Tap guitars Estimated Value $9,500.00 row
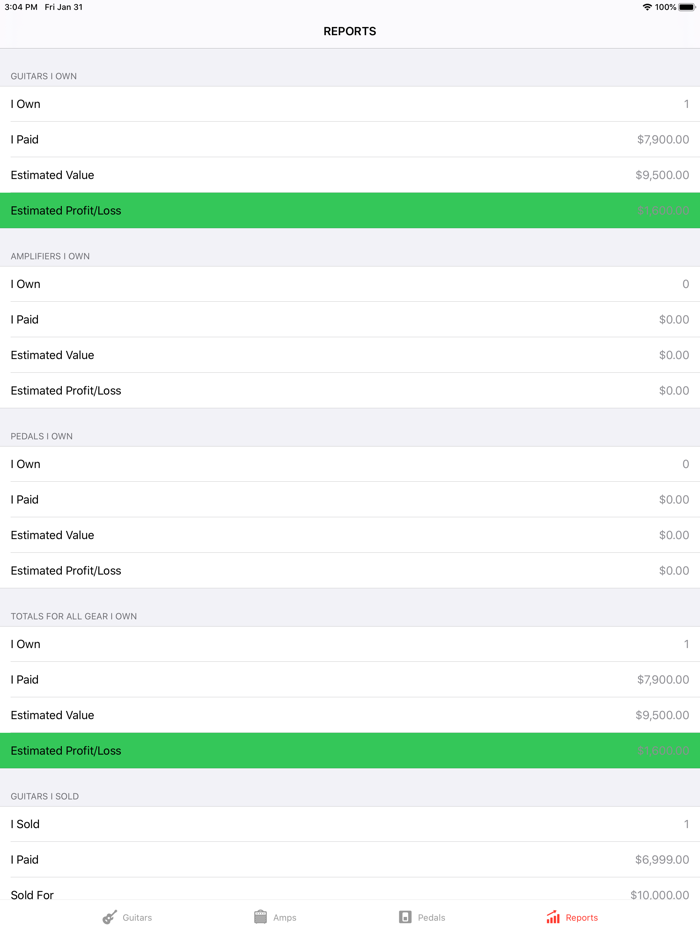 pos(350,175)
